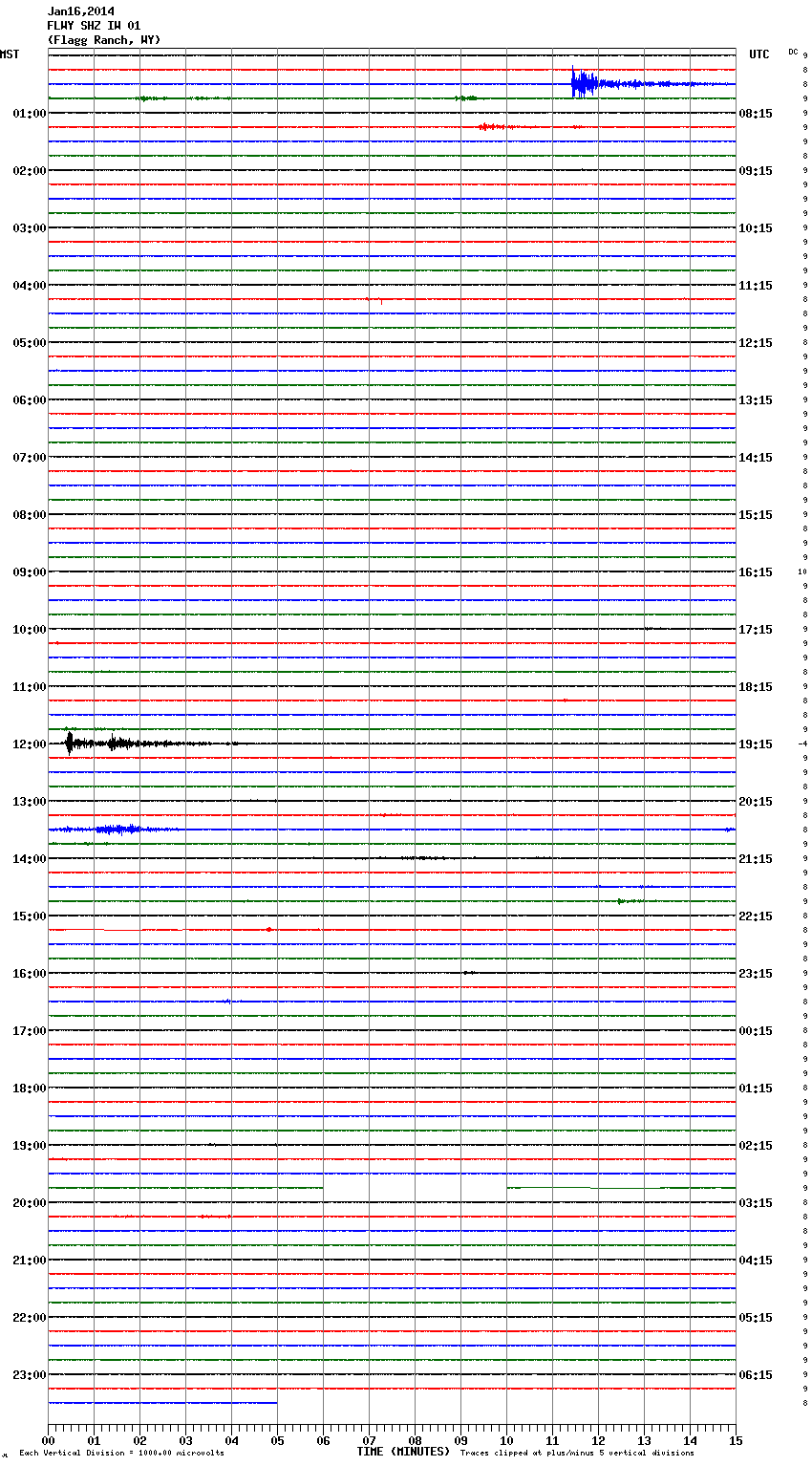The image size is (812, 1466).
Task: Select minute tick label 03 on time axis
Action: (185, 1440)
